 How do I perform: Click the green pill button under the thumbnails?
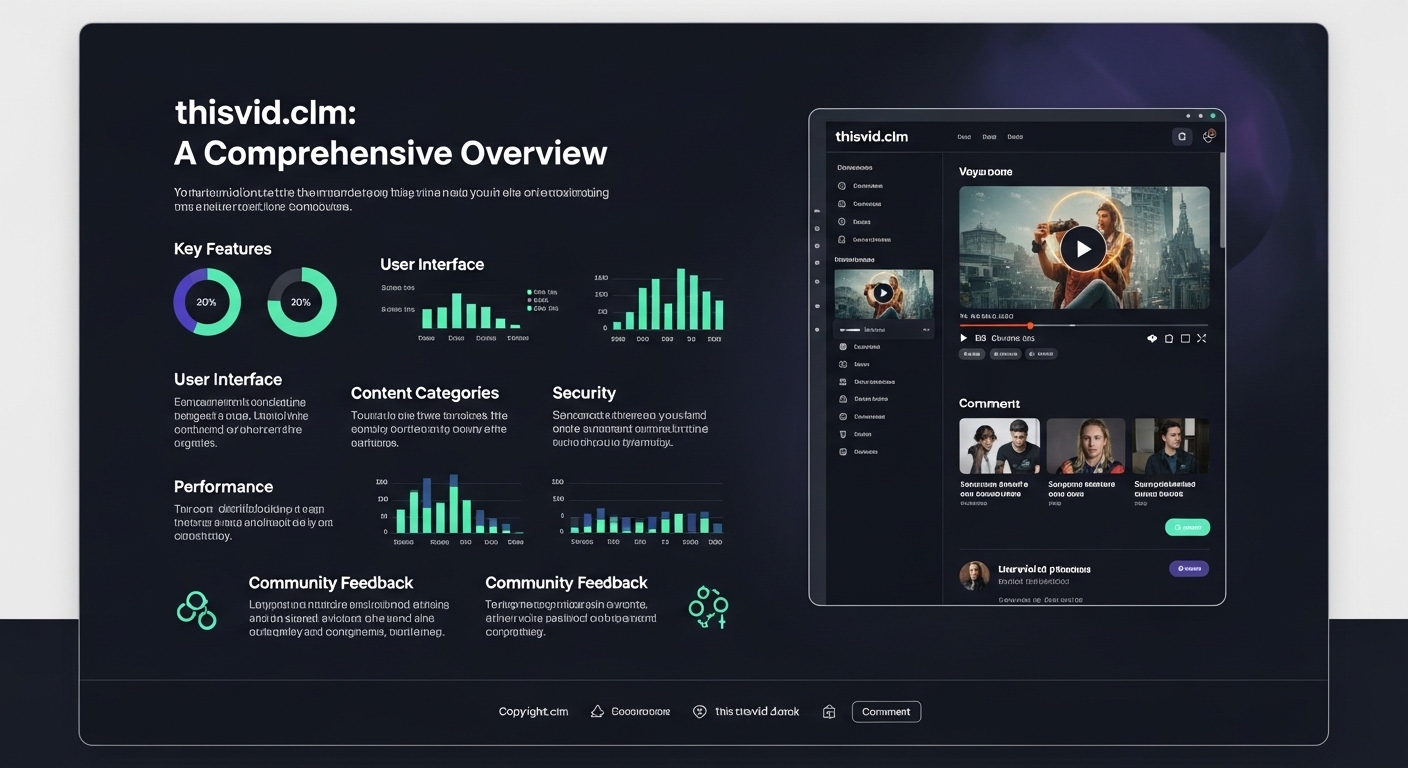(x=1187, y=527)
